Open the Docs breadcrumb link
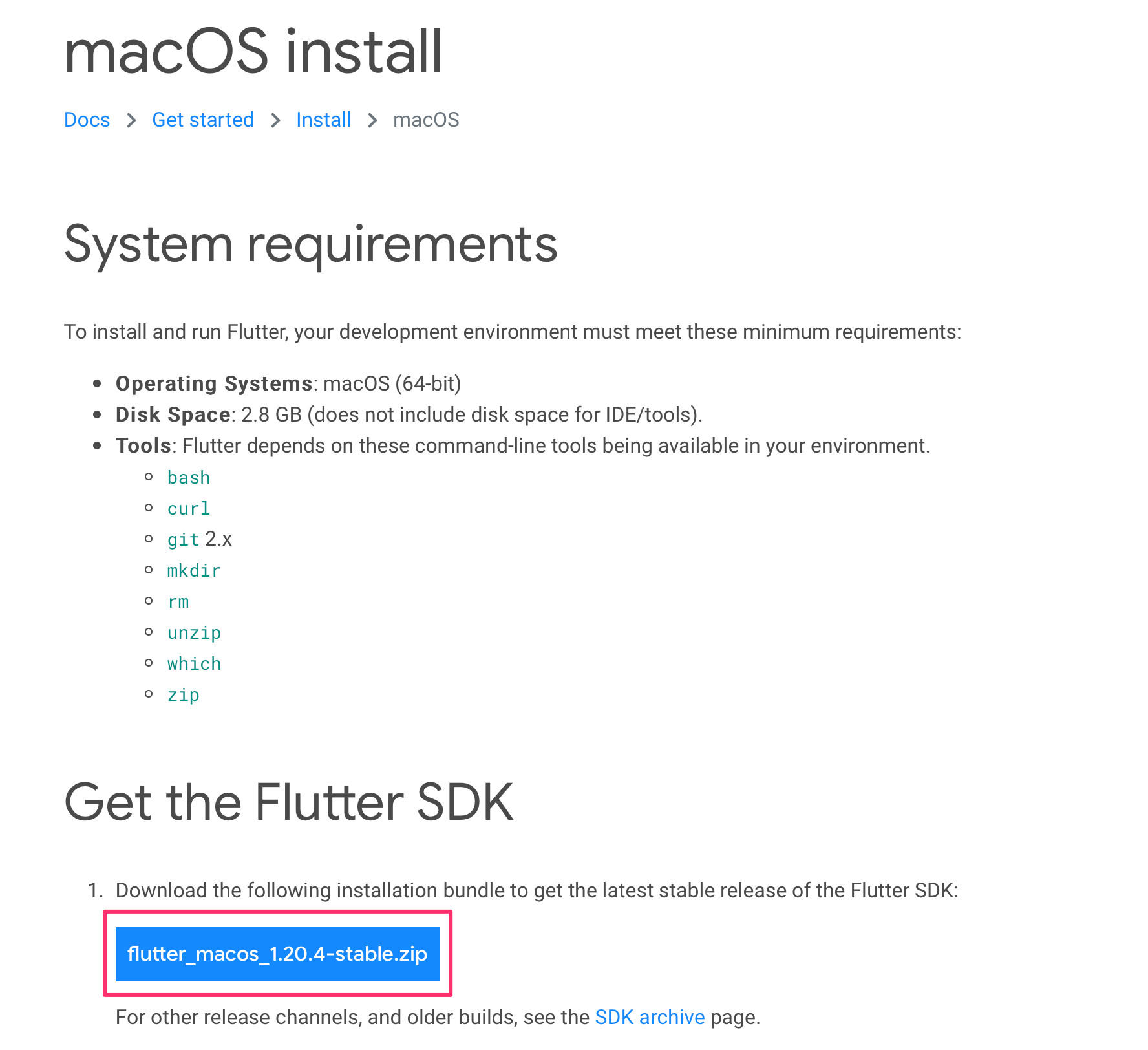Image resolution: width=1148 pixels, height=1050 pixels. tap(87, 120)
